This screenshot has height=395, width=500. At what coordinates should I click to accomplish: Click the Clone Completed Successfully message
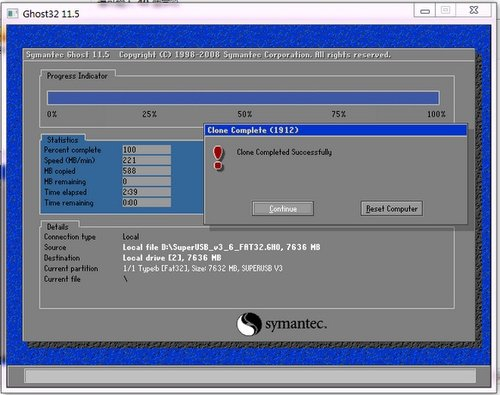coord(284,152)
